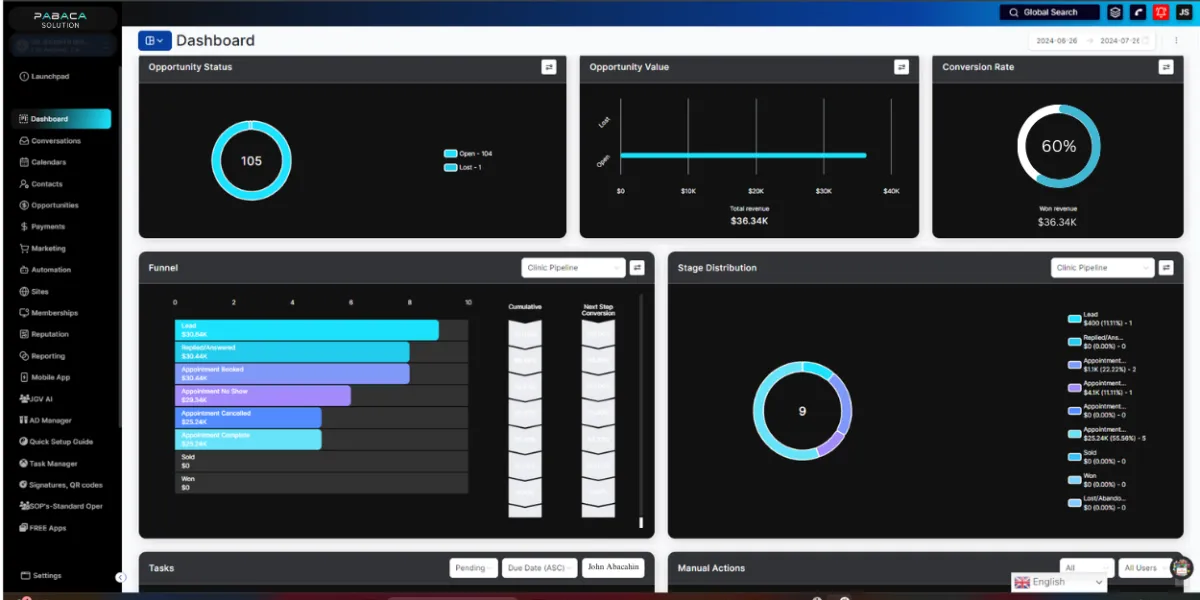Screen dimensions: 1200x600
Task: Toggle Open legend in Opportunity Status
Action: (x=468, y=154)
